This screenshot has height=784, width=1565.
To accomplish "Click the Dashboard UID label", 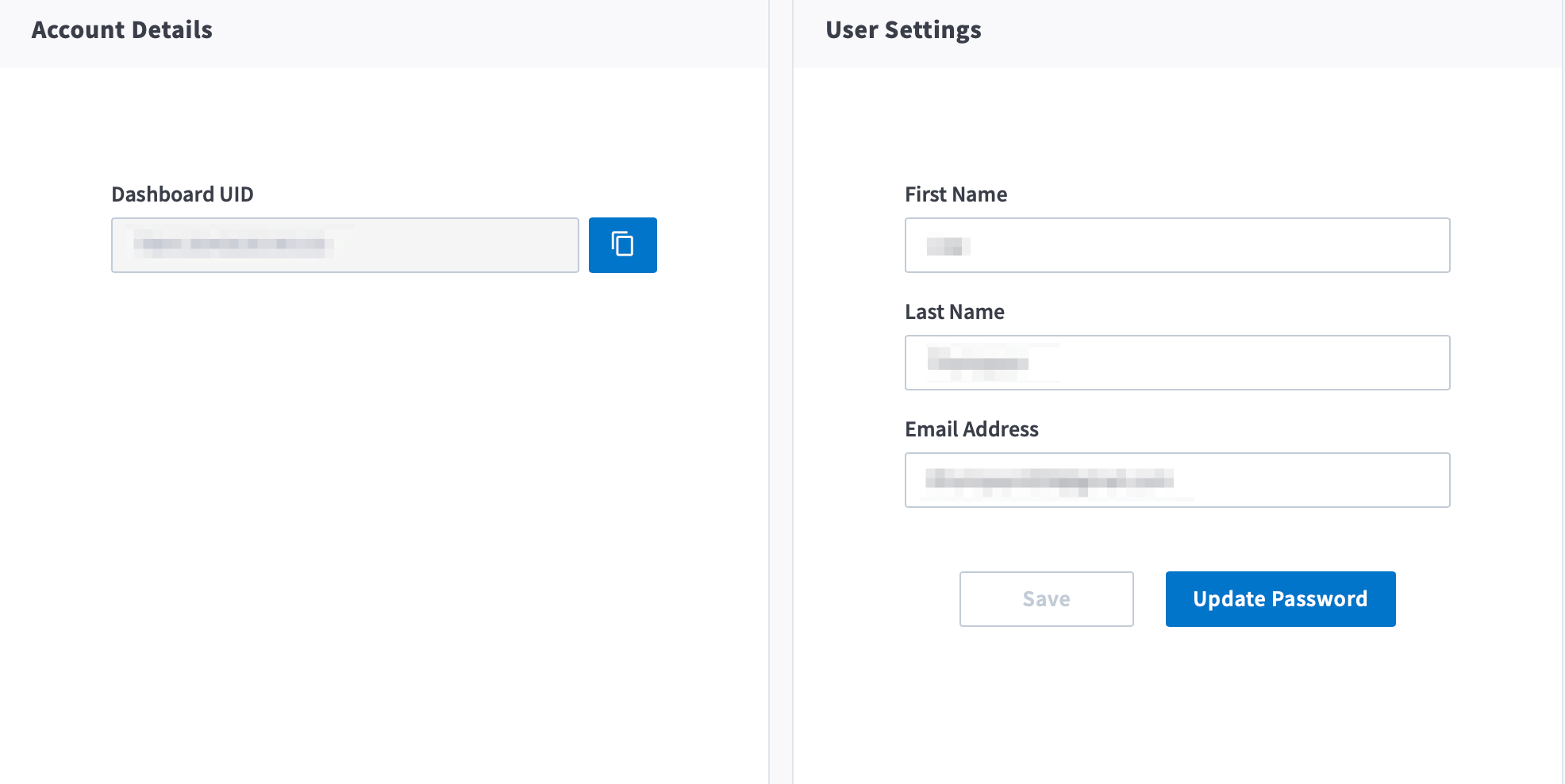I will (183, 194).
